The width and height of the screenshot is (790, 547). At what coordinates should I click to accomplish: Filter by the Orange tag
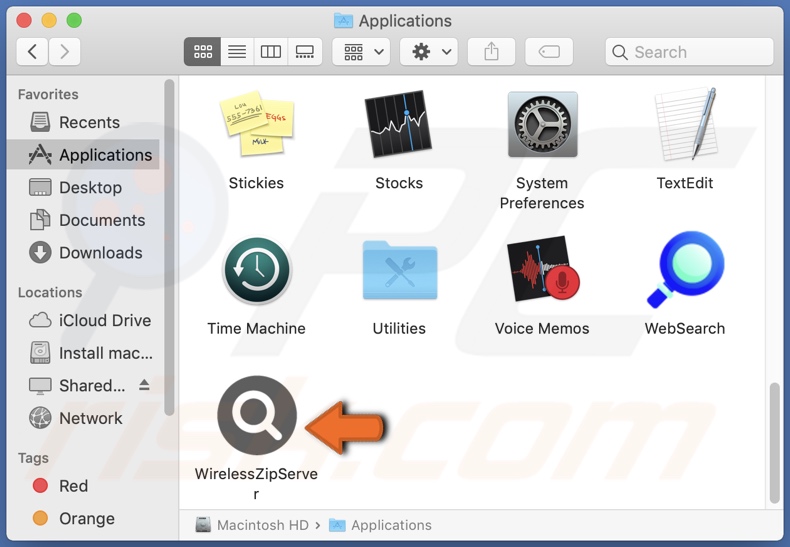coord(85,518)
